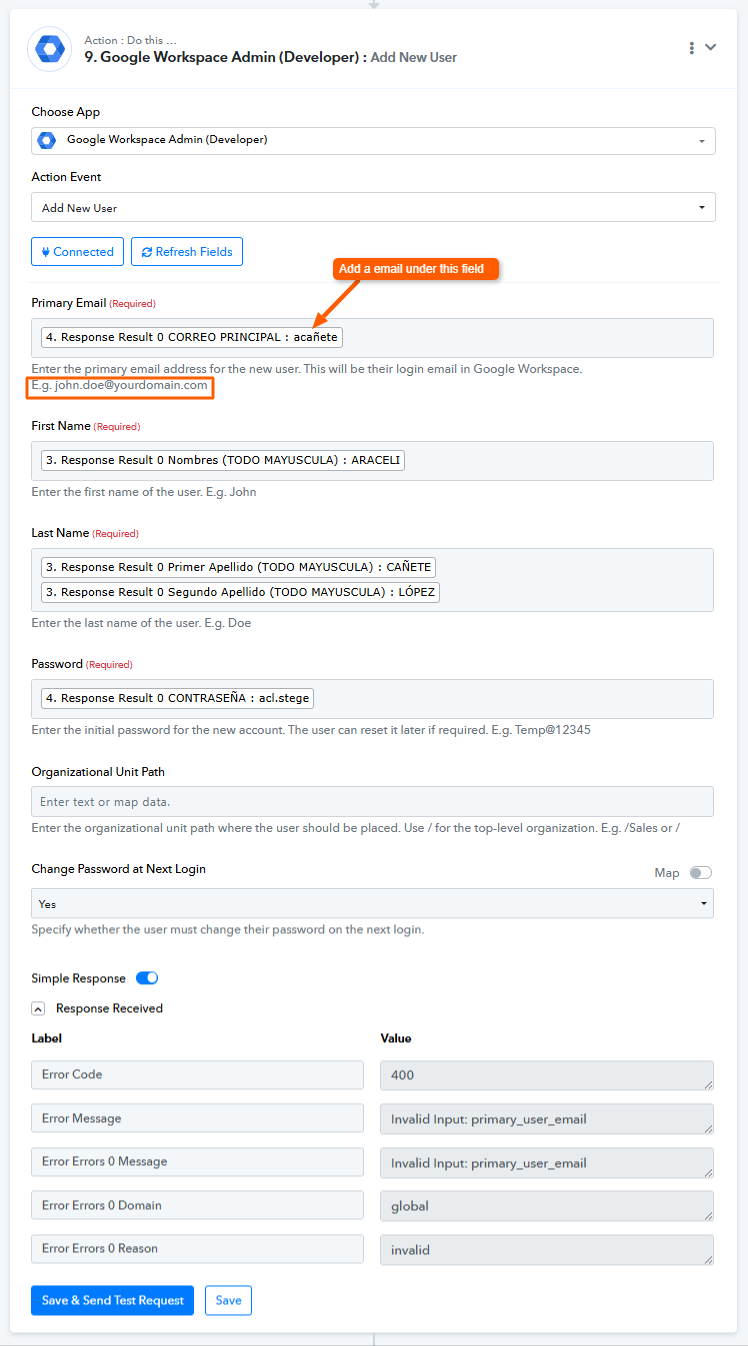
Task: Enable the Map toggle switch
Action: pos(701,873)
